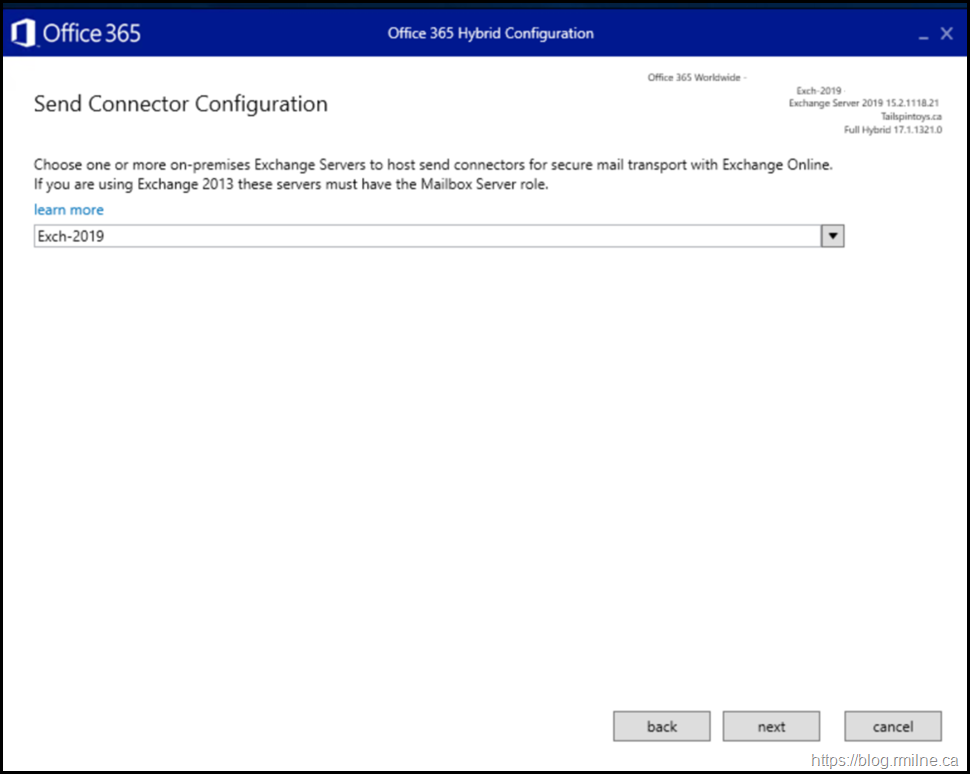The width and height of the screenshot is (970, 774).
Task: Click the Choose on-premises Exchange Servers instruction line
Action: click(433, 165)
